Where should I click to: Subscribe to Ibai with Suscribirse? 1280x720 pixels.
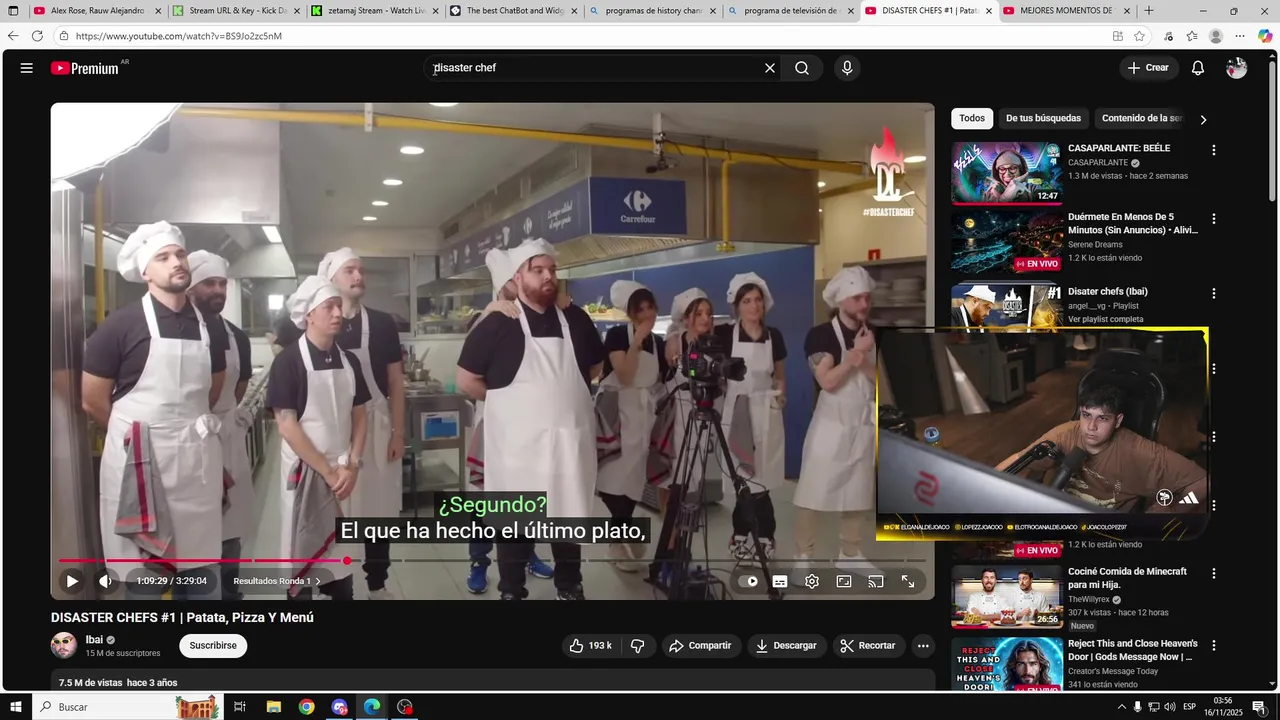(213, 646)
